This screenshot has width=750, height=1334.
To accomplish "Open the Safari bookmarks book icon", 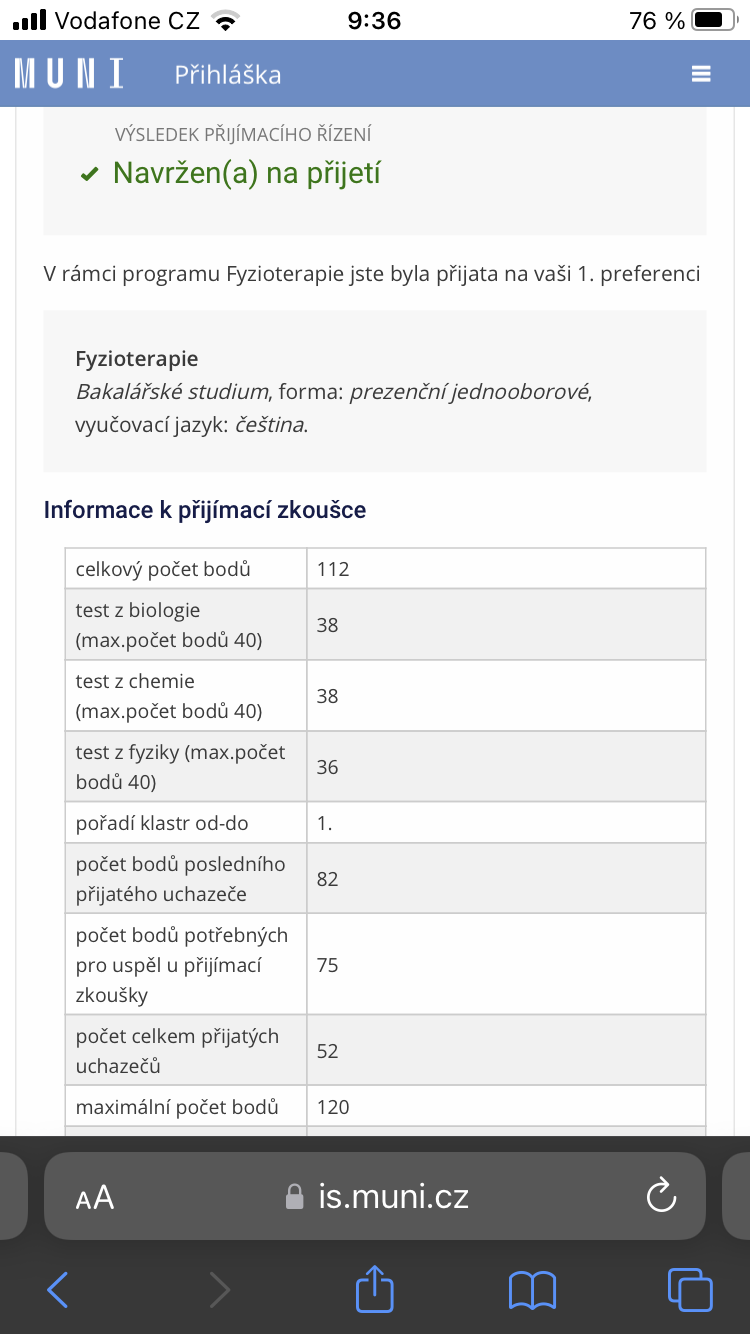I will pyautogui.click(x=532, y=1290).
